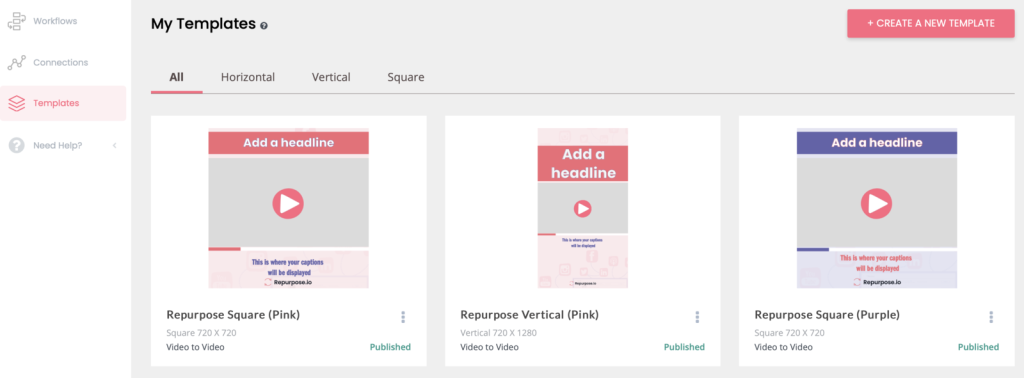
Task: Click the Need Help question mark icon
Action: pos(16,145)
